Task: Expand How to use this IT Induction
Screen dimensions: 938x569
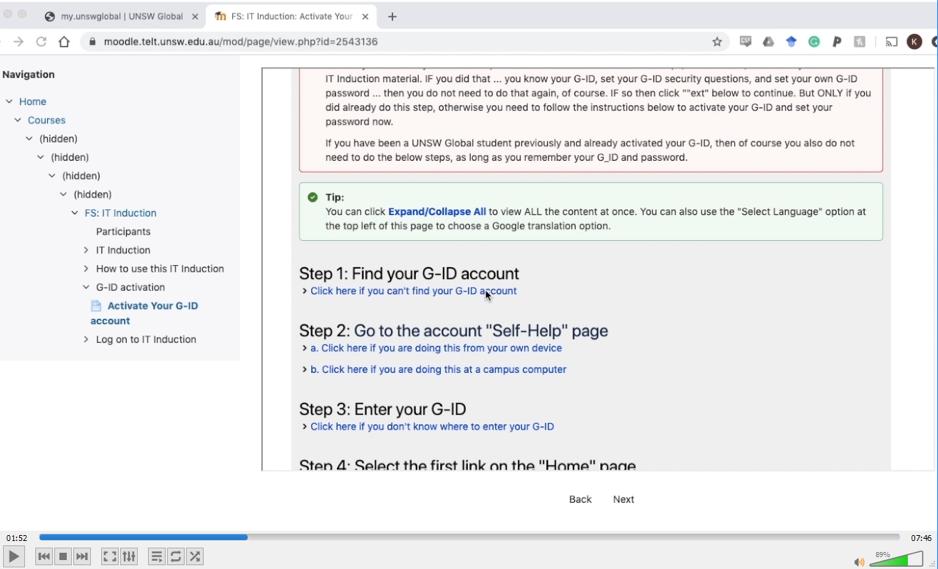Action: (86, 269)
